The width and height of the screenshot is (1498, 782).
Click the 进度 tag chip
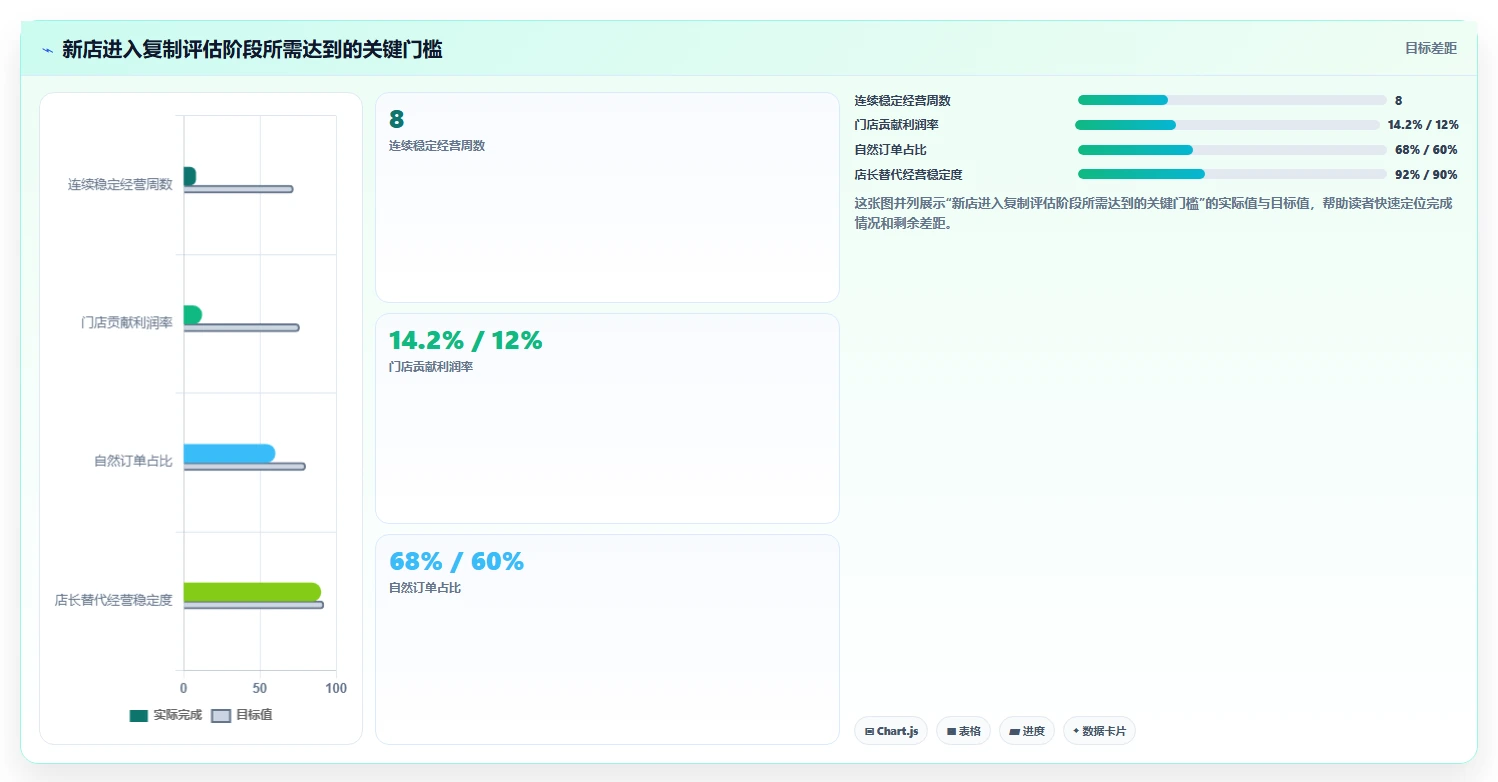point(1027,731)
